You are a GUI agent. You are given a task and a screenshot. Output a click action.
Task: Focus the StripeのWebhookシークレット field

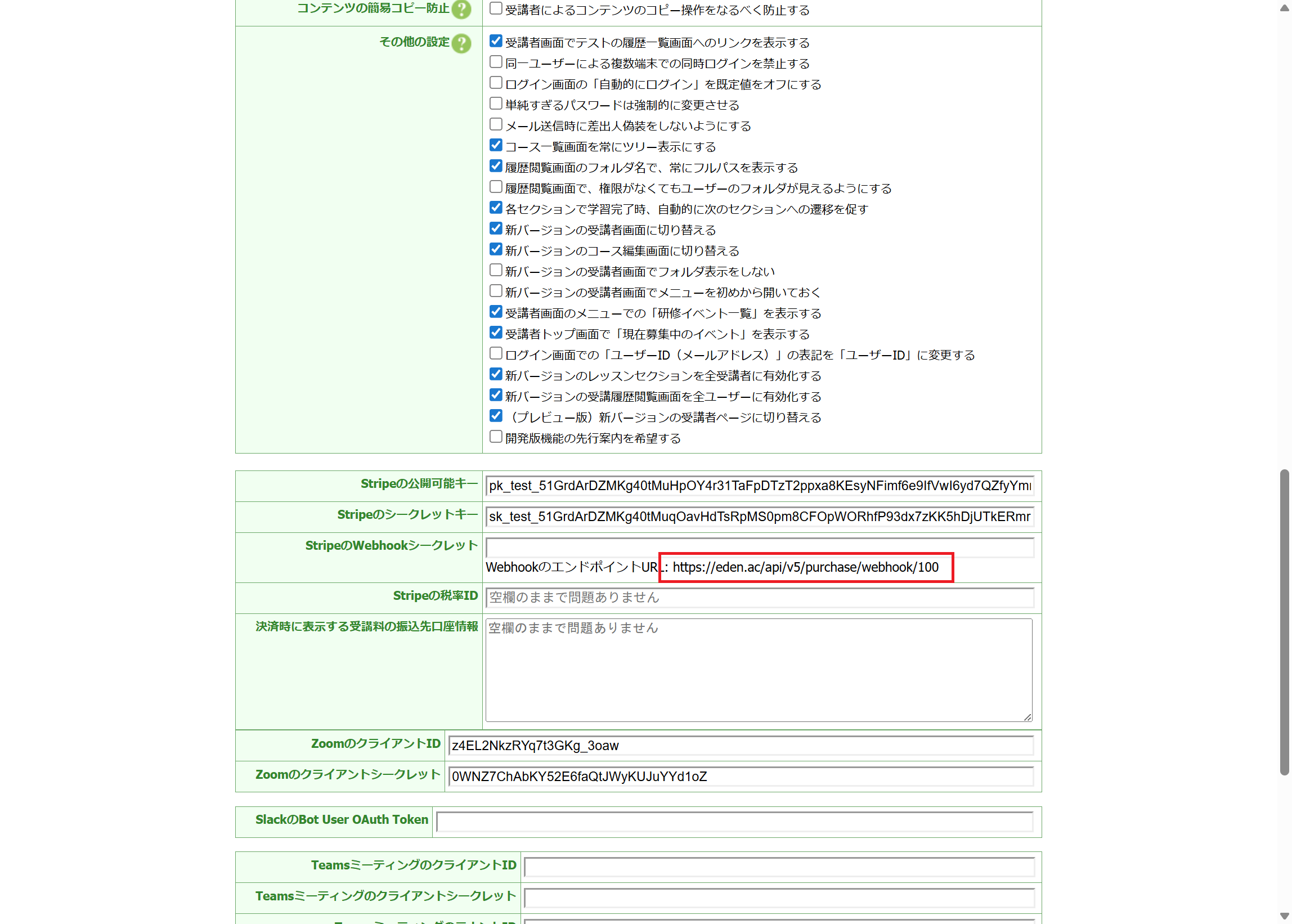760,548
